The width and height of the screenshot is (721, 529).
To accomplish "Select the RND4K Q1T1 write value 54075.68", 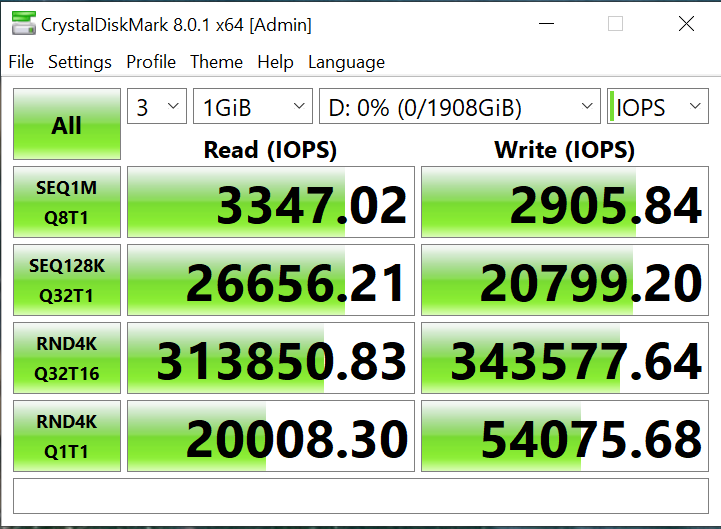I will 565,436.
